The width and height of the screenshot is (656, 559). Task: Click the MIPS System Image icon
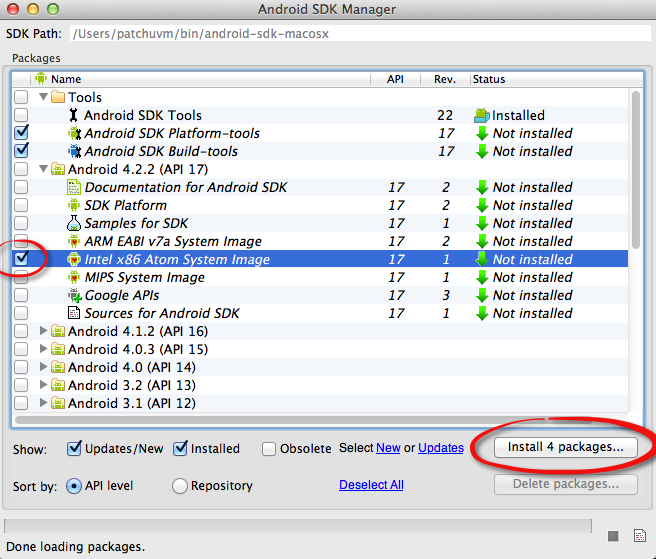(x=74, y=277)
